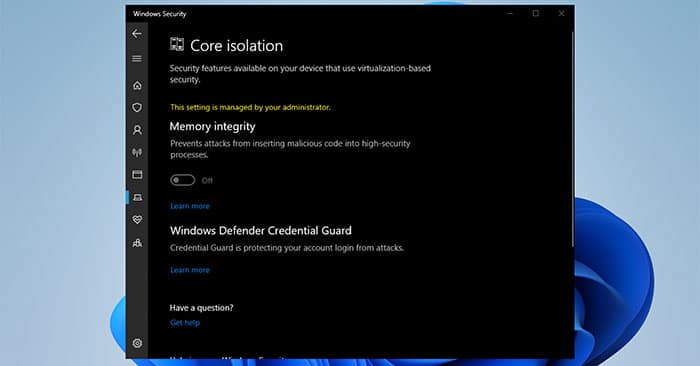Open Firewall & network protection icon
This screenshot has height=366, width=700.
coord(137,152)
